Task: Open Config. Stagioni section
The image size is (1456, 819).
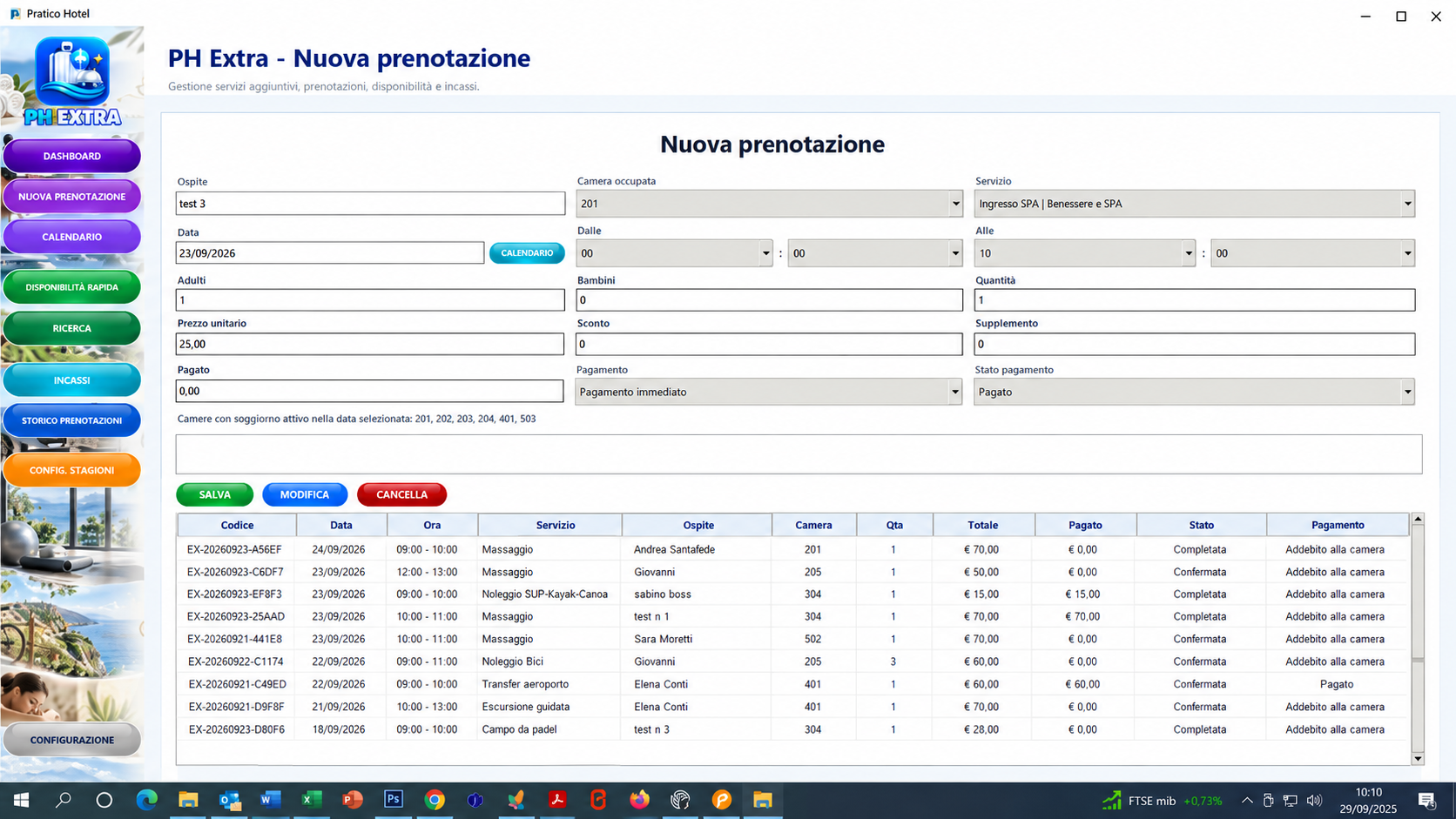Action: (x=72, y=470)
